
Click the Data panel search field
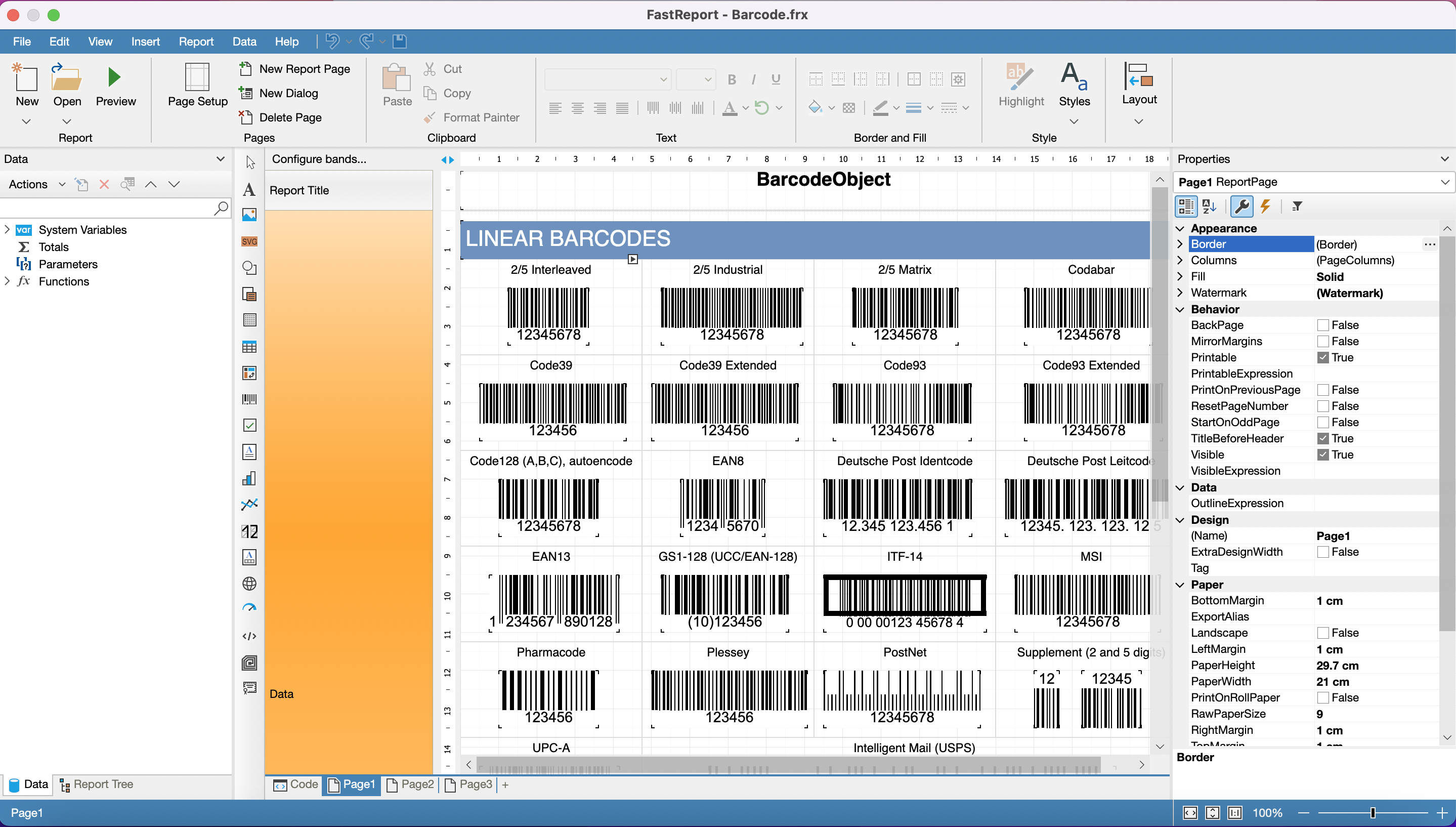pyautogui.click(x=107, y=208)
